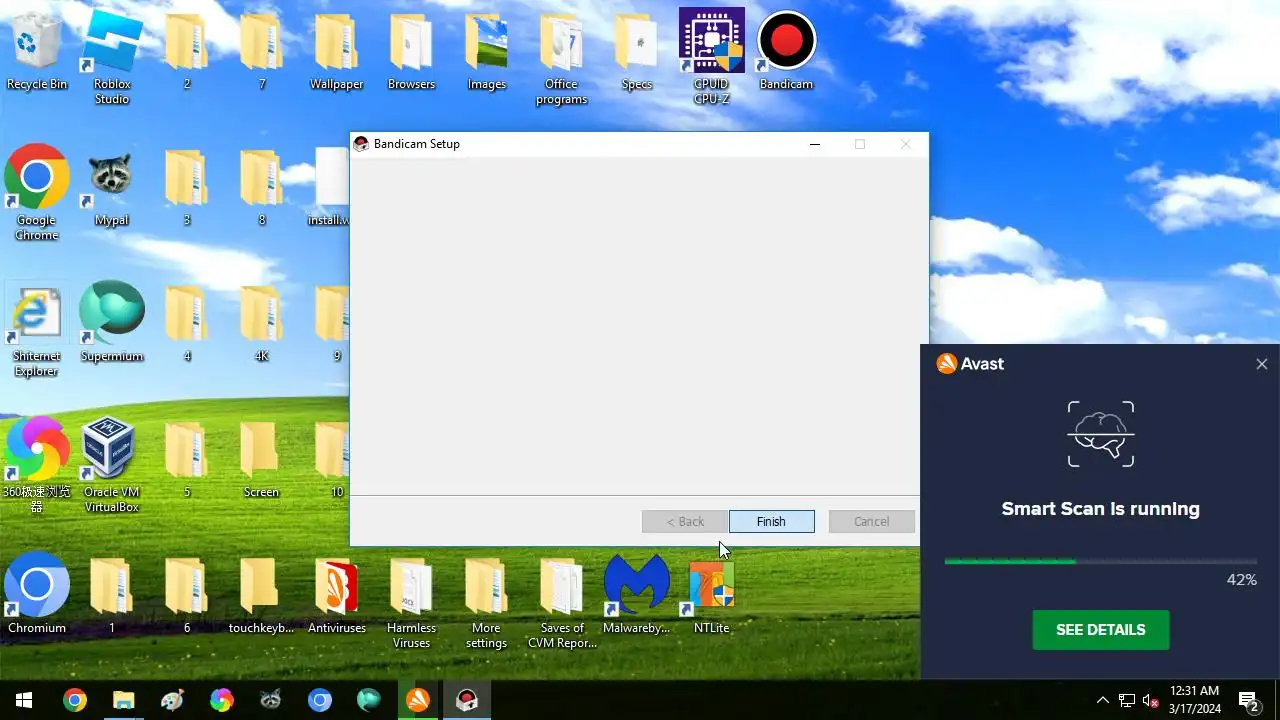Select the Screen folder on desktop
Viewport: 1280px width, 720px height.
click(261, 459)
